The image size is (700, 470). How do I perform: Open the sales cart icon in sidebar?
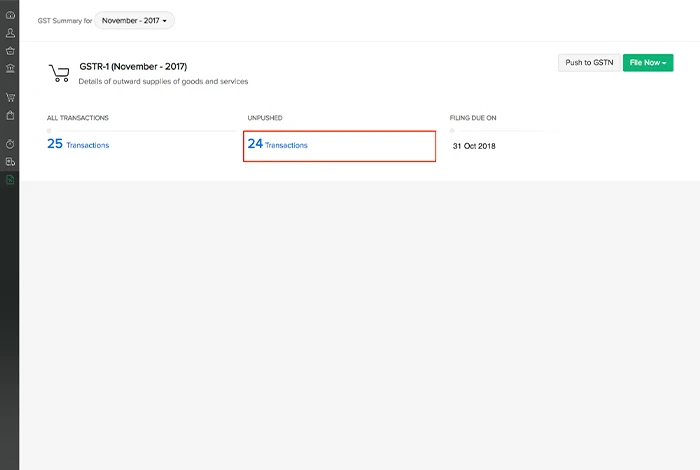click(x=10, y=97)
